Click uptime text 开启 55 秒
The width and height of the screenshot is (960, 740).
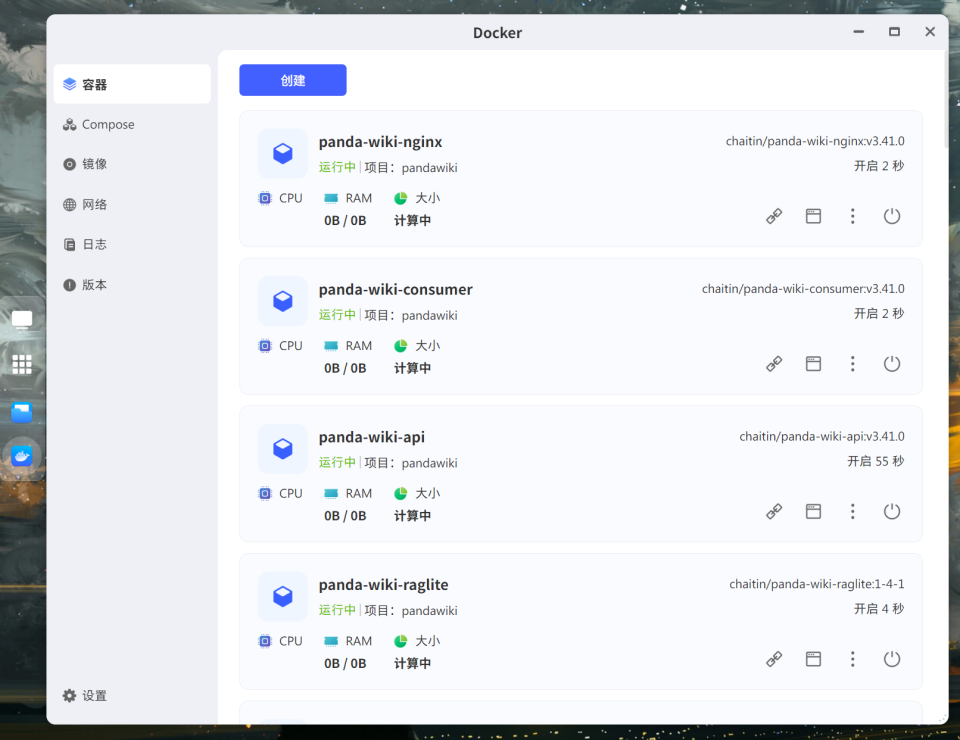876,461
